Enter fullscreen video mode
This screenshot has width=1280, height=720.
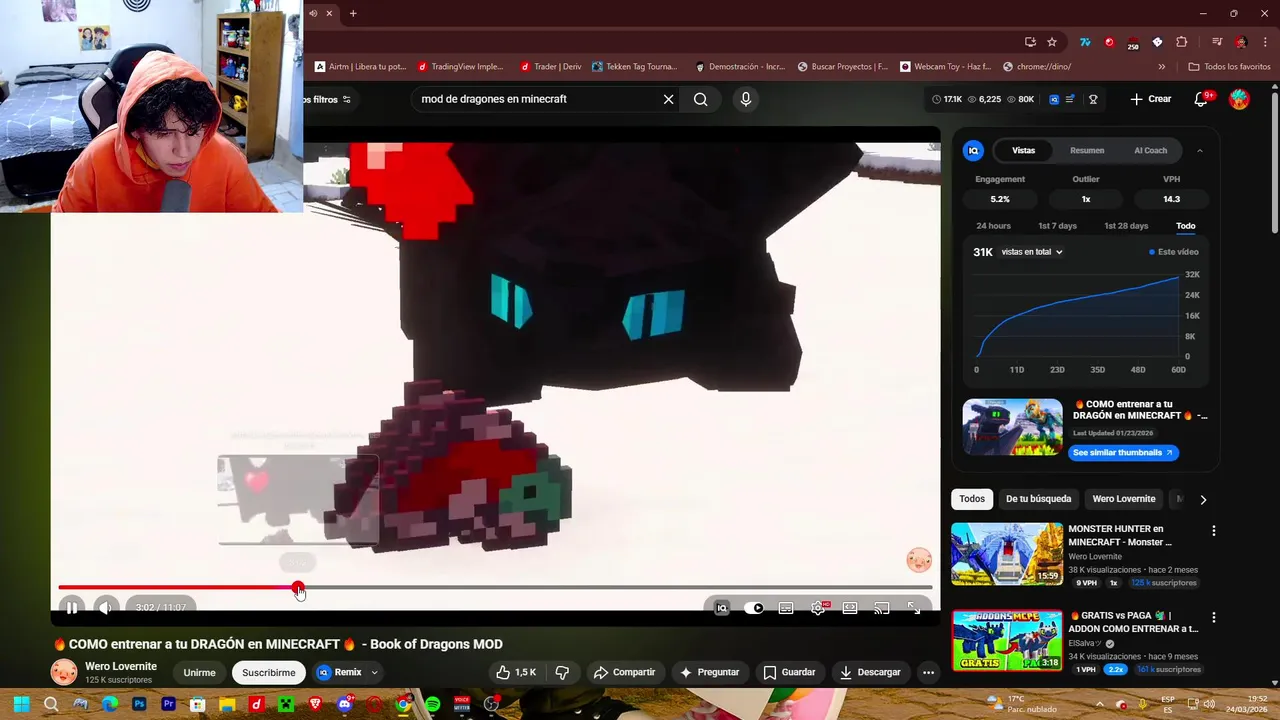[x=914, y=607]
